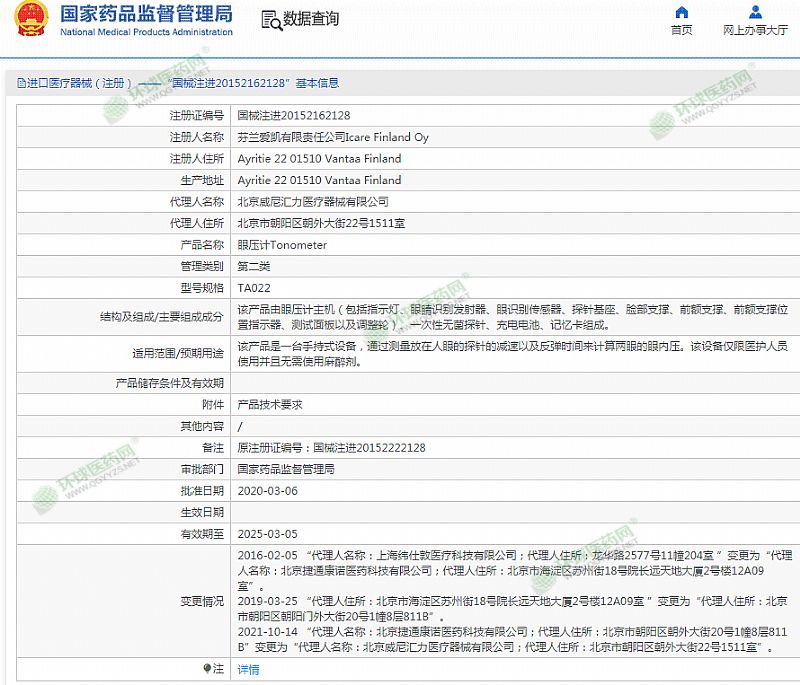Click the 网上办事大厅 person icon
Viewport: 800px width, 685px height.
click(755, 13)
